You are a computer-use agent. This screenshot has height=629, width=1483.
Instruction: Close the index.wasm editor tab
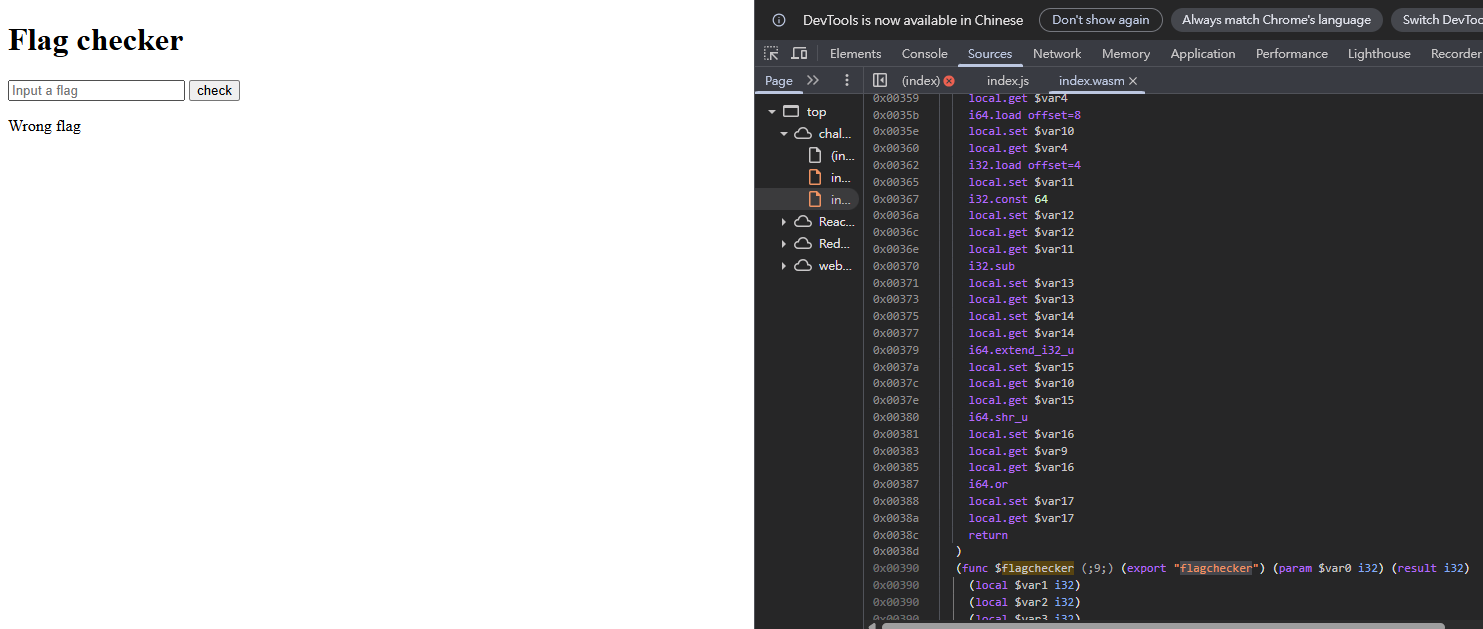click(1133, 81)
